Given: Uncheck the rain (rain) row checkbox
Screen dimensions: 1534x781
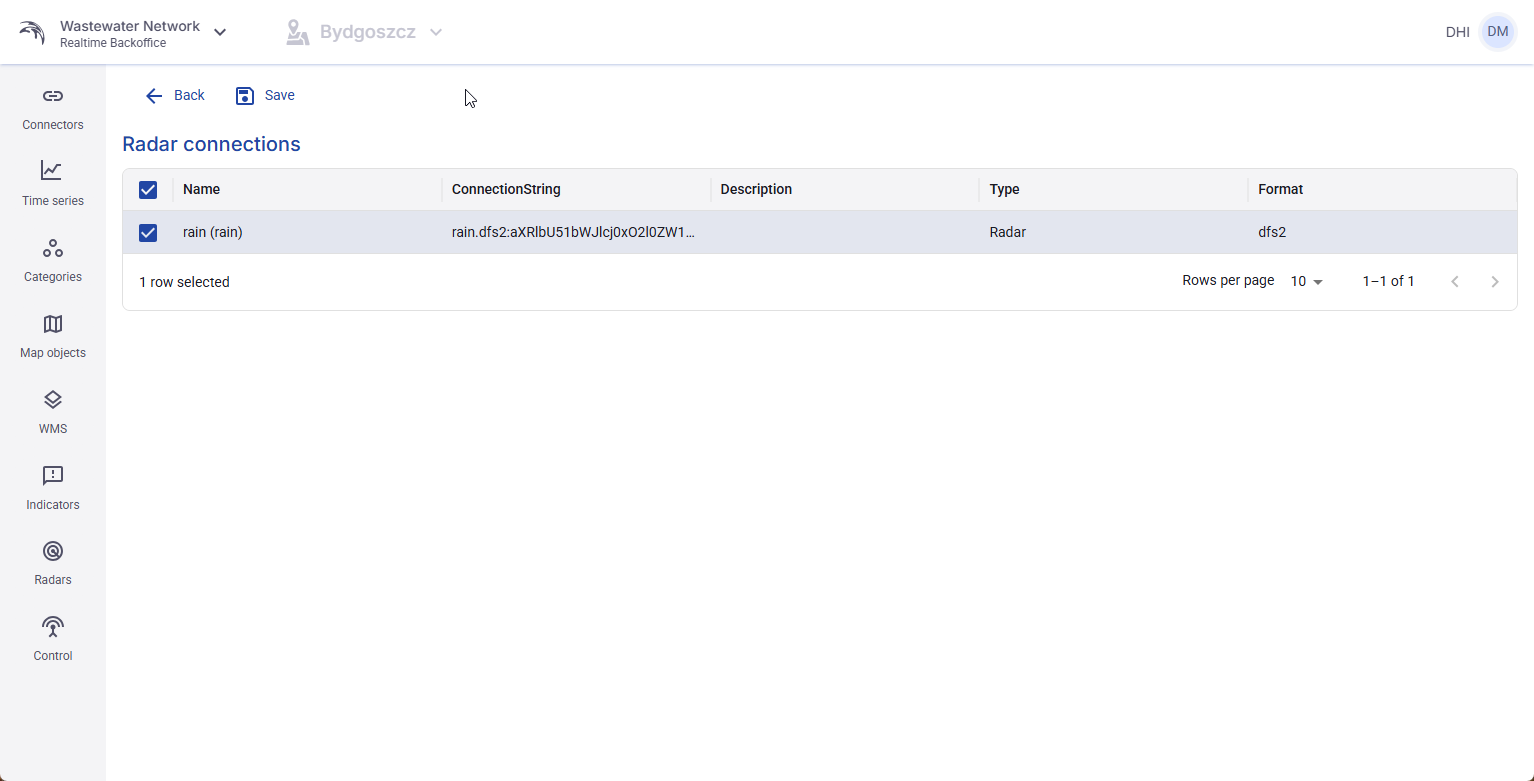Looking at the screenshot, I should [148, 233].
